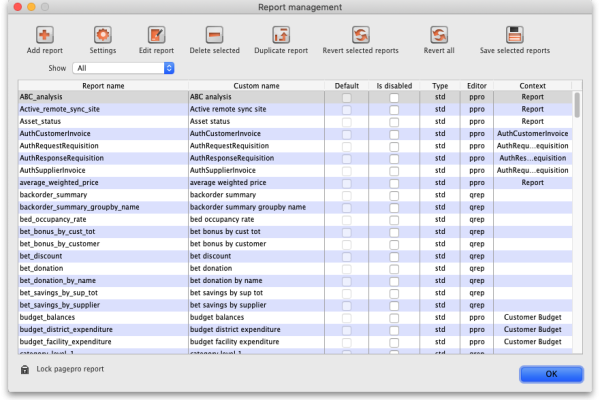Click Delete selected icon
600x400 pixels.
tap(214, 35)
